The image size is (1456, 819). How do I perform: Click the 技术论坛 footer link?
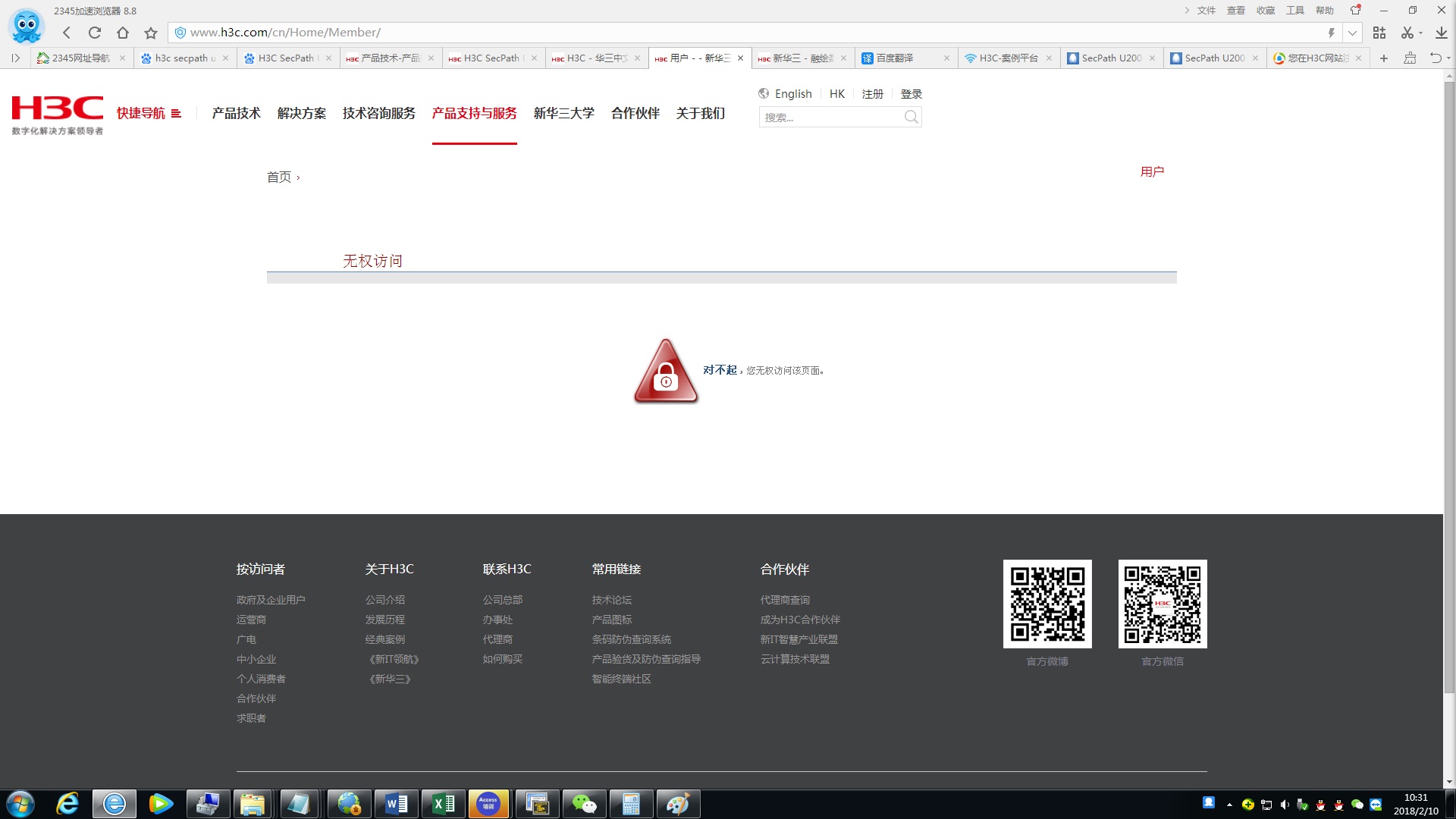click(611, 600)
